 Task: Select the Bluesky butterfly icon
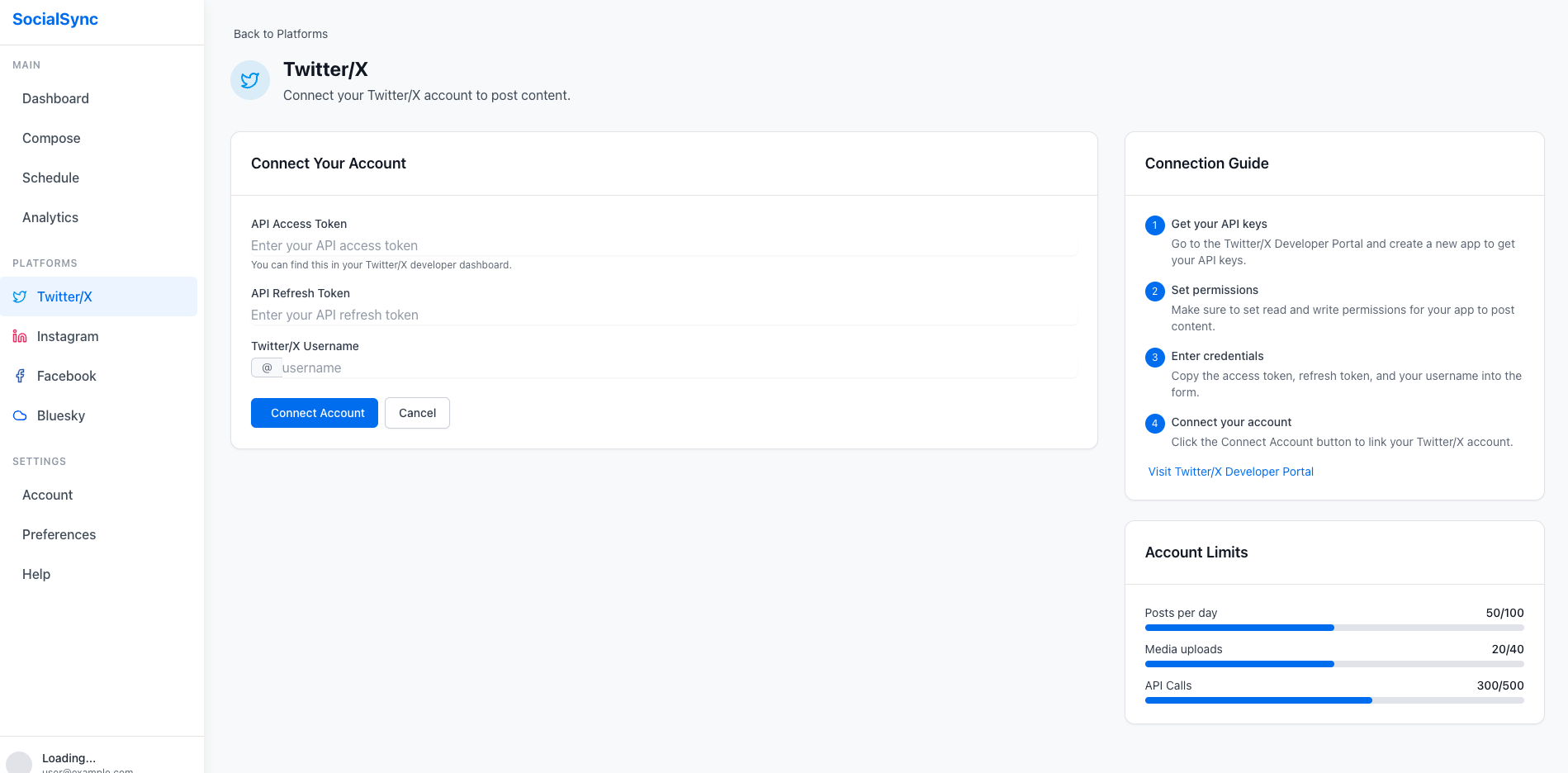click(20, 415)
